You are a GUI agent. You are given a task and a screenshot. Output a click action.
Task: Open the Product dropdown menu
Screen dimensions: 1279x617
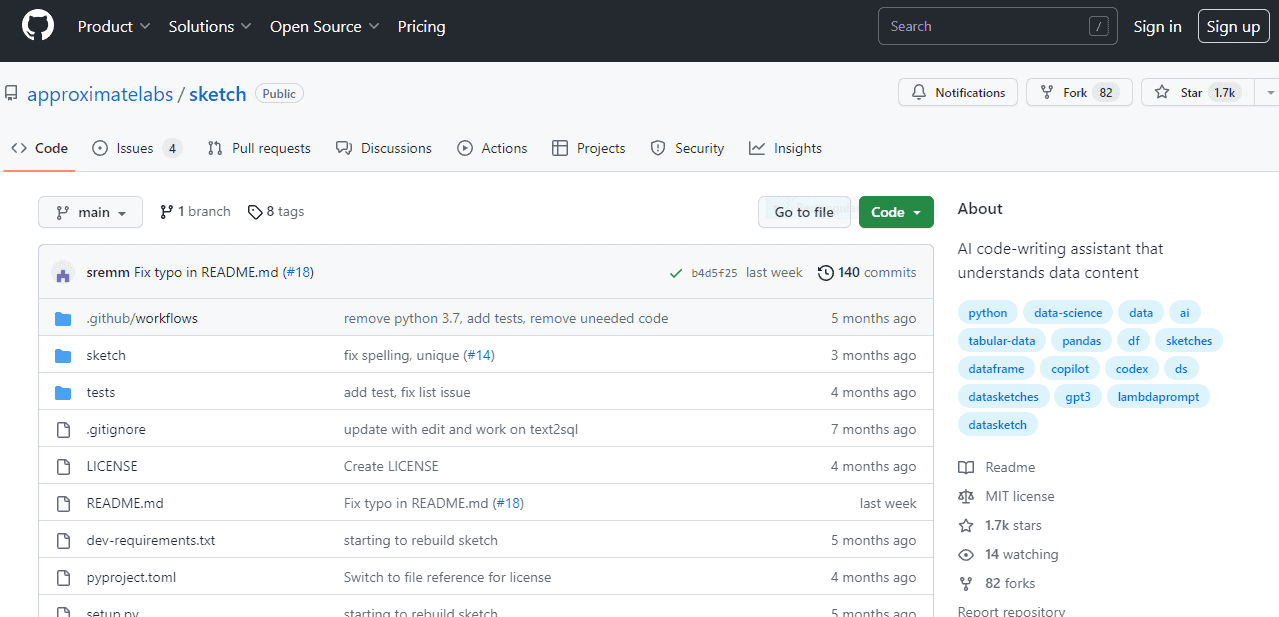tap(114, 27)
